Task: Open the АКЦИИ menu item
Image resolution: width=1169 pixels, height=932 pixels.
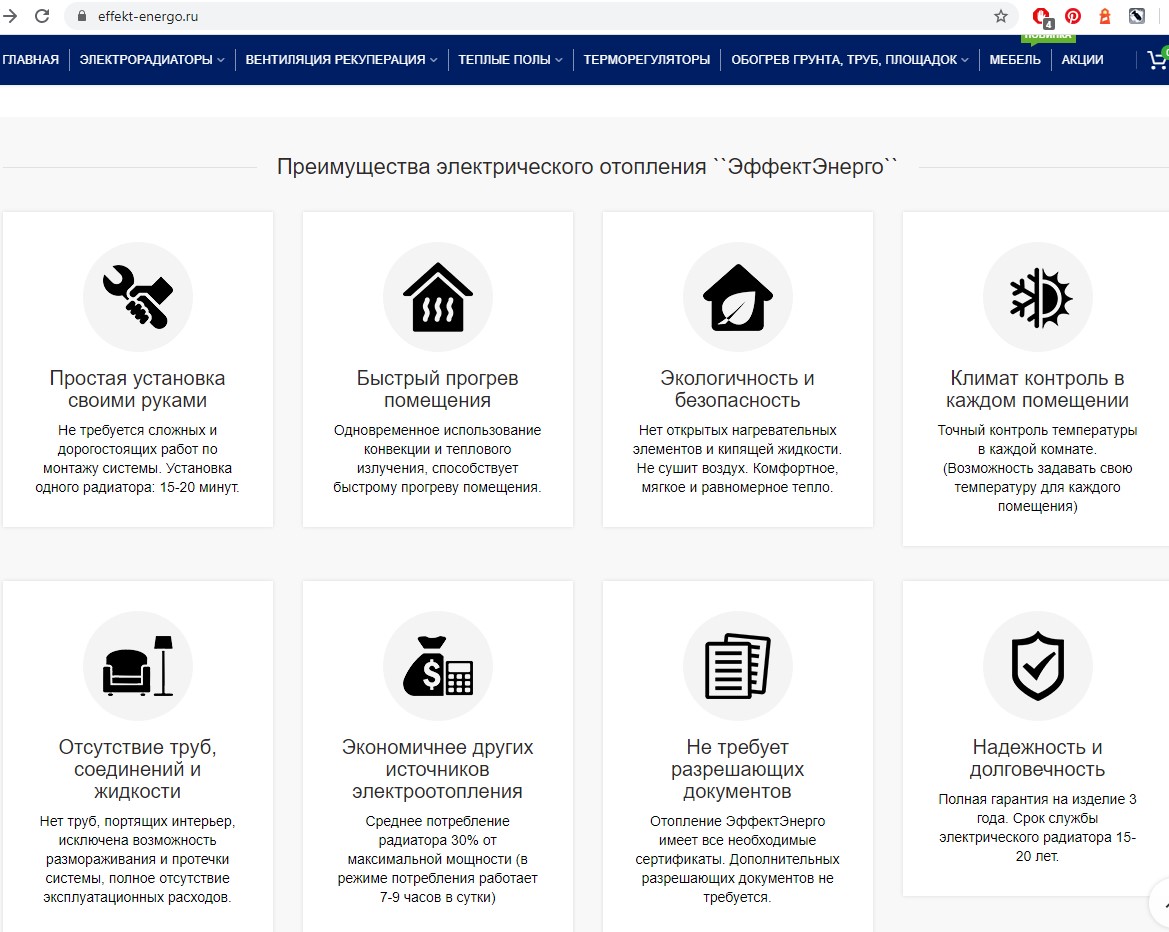Action: click(x=1083, y=60)
